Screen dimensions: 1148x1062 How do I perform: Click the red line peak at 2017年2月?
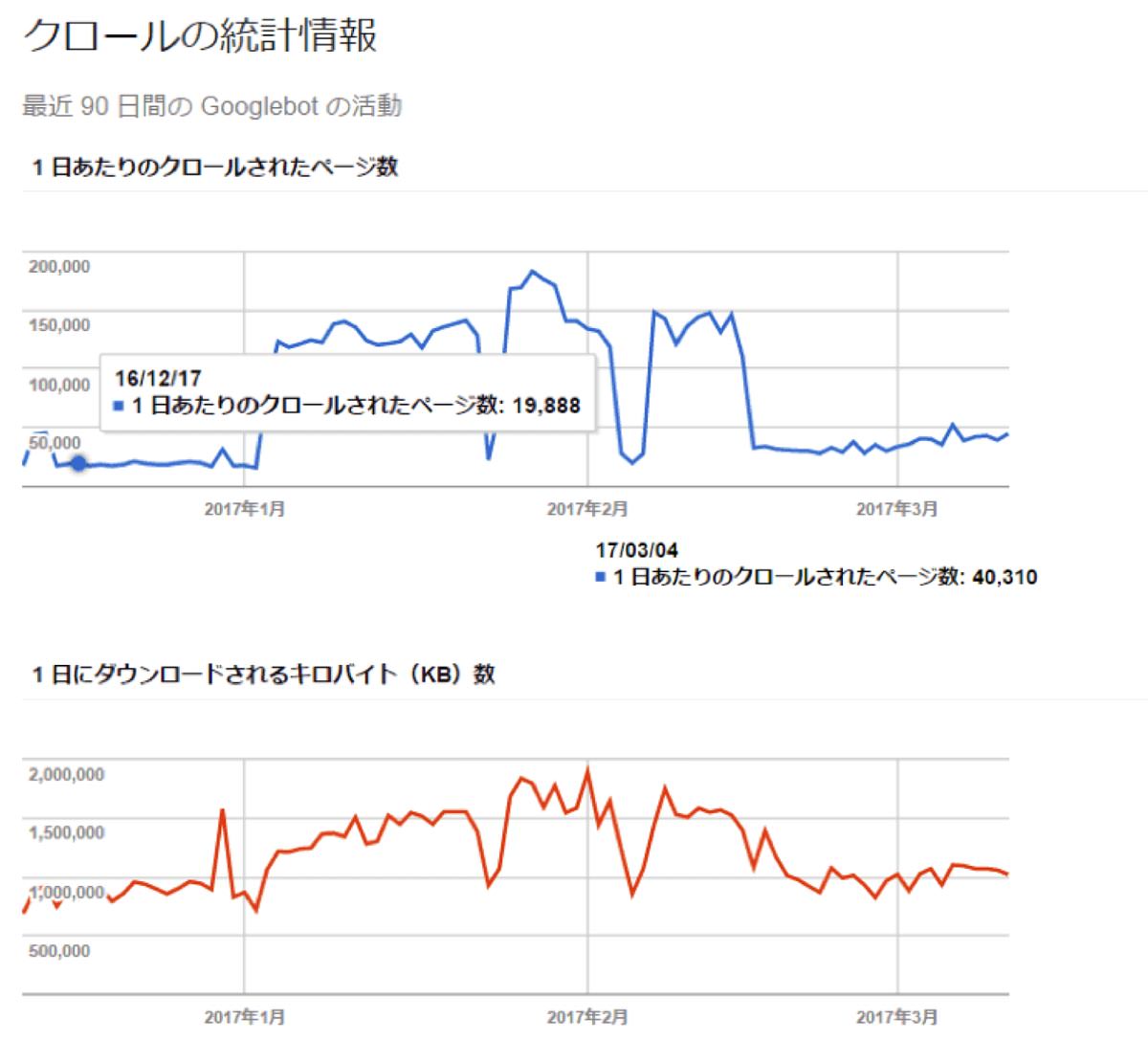point(587,770)
